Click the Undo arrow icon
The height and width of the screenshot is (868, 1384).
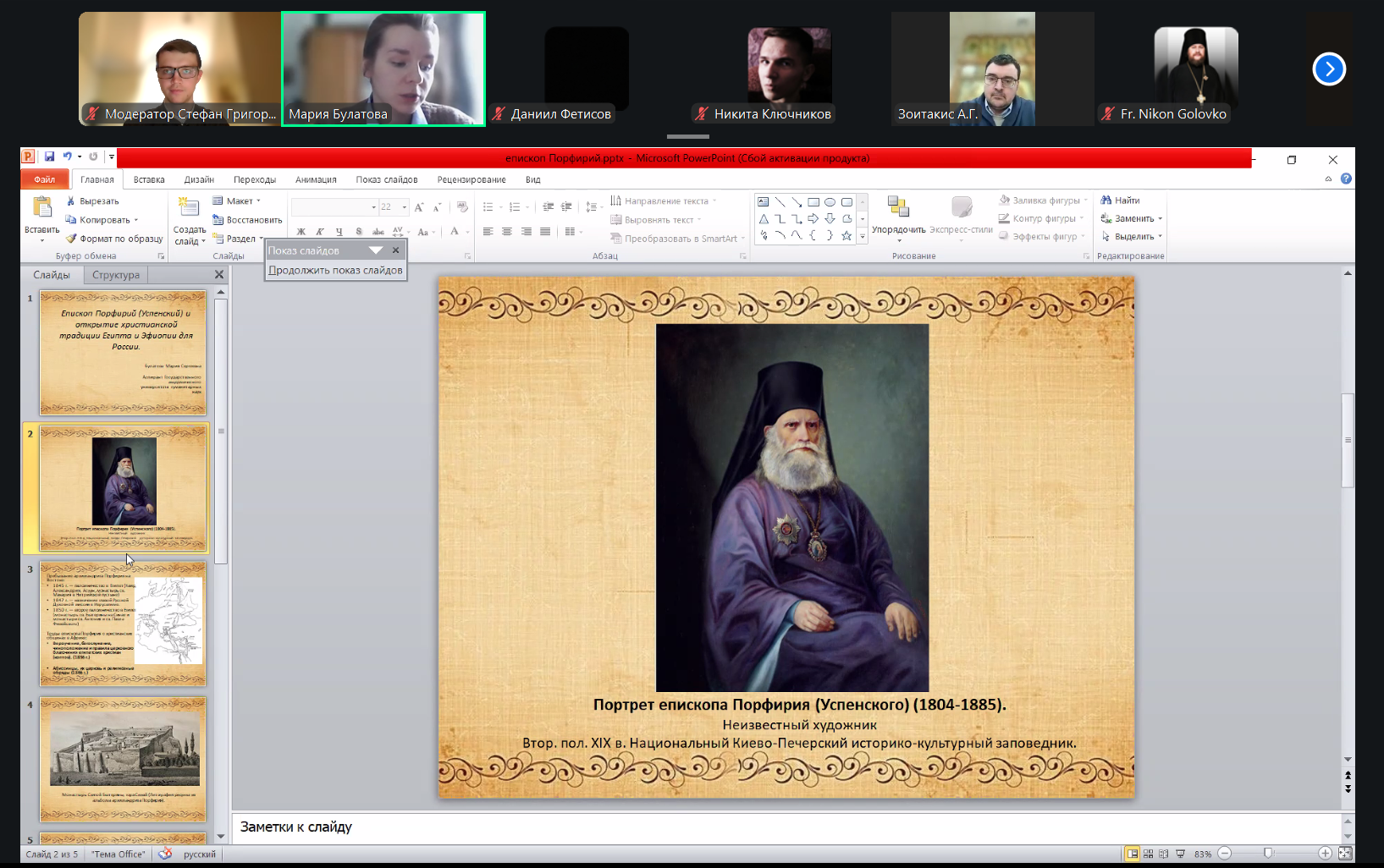tap(67, 157)
